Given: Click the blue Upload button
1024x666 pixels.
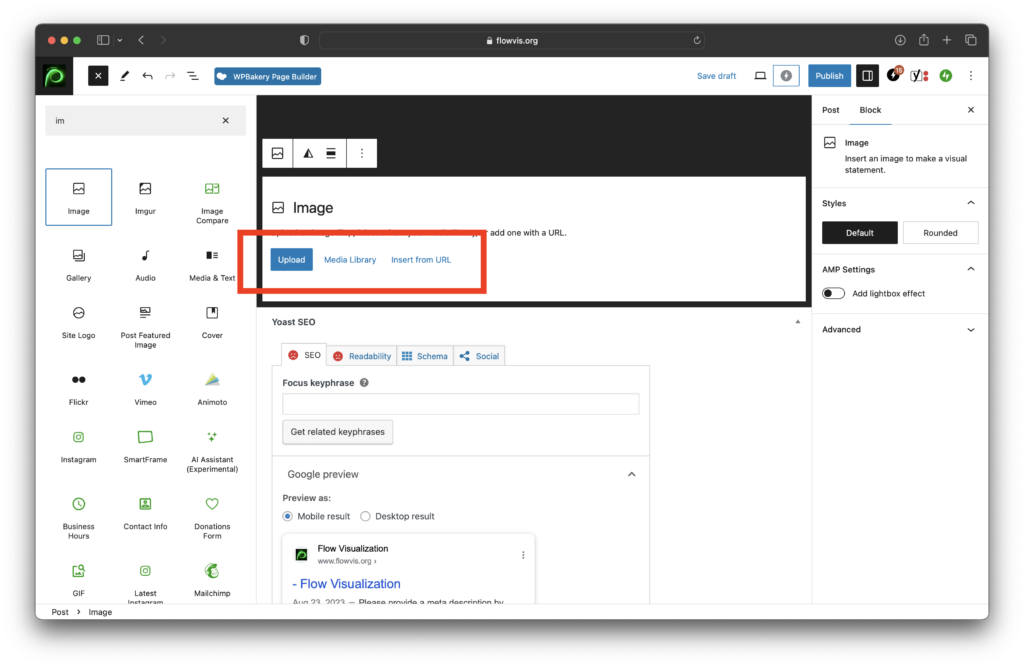Looking at the screenshot, I should pyautogui.click(x=291, y=260).
